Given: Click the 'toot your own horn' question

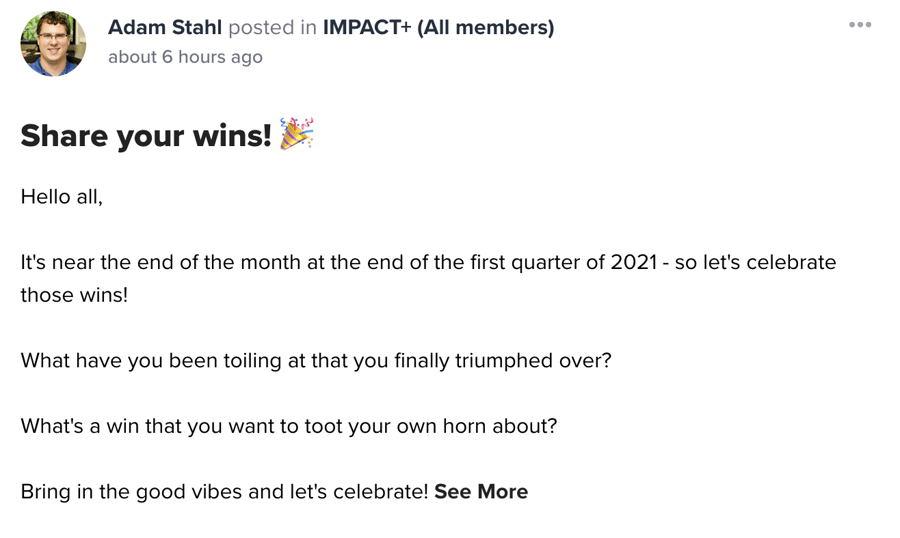Looking at the screenshot, I should click(x=289, y=425).
